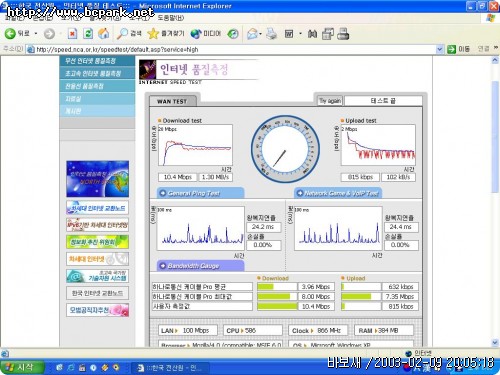The height and width of the screenshot is (375, 500).
Task: Click the vertical scrollbar thumb
Action: pyautogui.click(x=495, y=137)
